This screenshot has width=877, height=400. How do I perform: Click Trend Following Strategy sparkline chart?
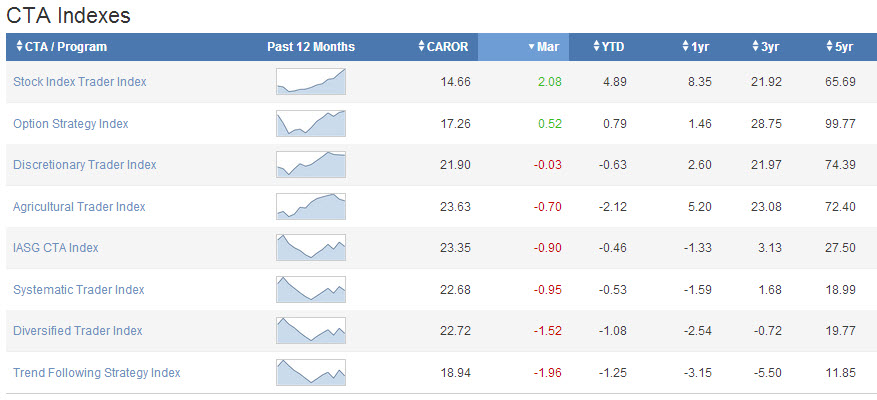(311, 373)
